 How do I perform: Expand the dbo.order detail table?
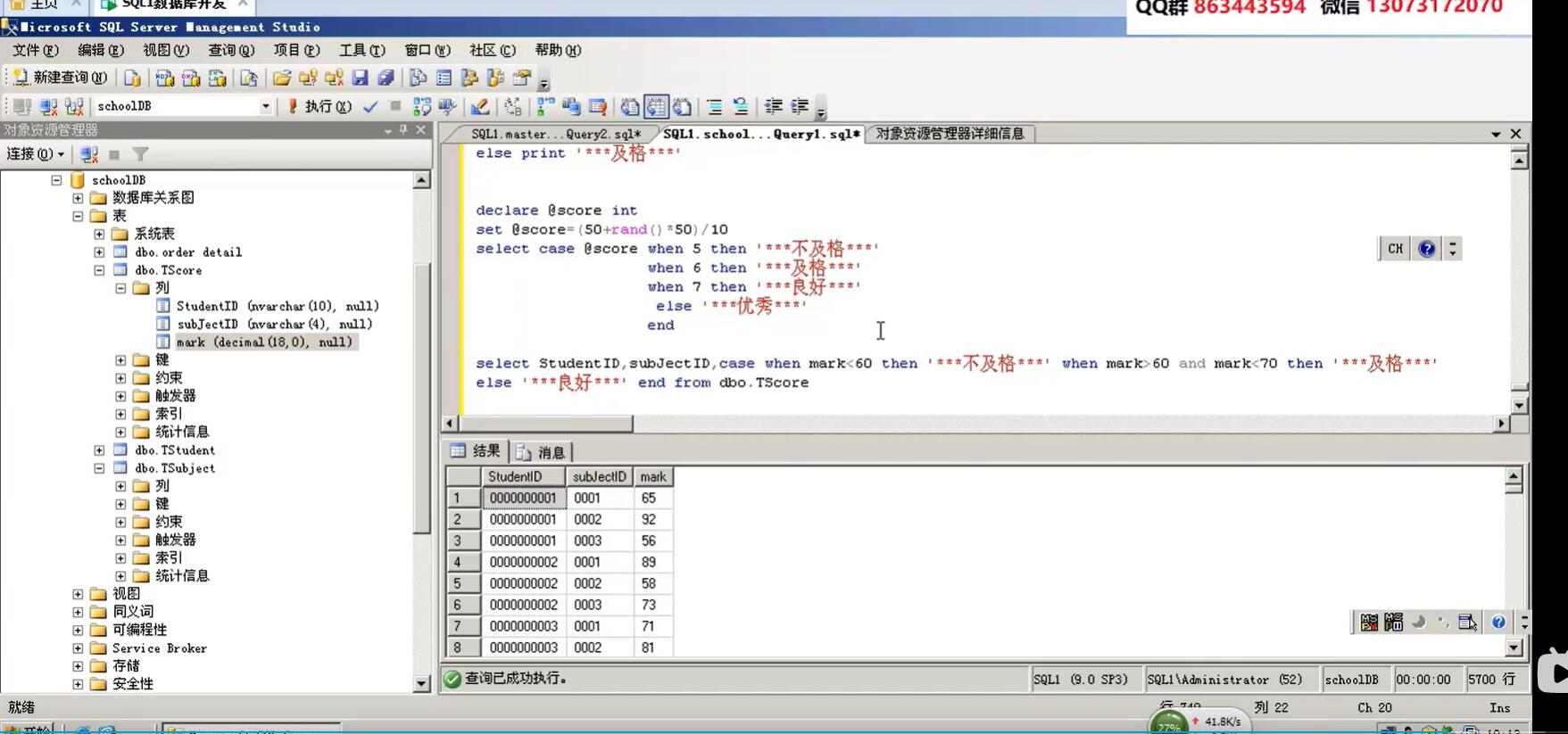click(99, 252)
